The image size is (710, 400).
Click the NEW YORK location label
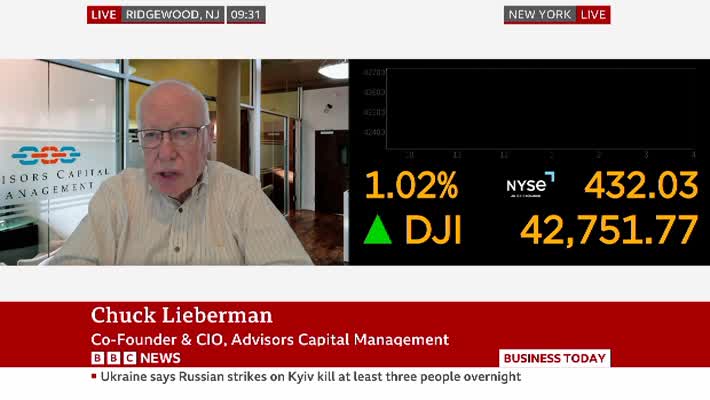click(540, 15)
